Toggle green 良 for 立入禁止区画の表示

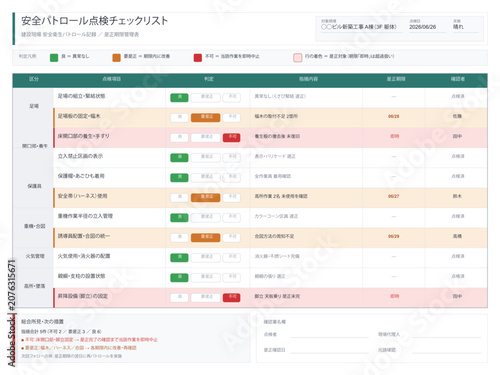179,157
